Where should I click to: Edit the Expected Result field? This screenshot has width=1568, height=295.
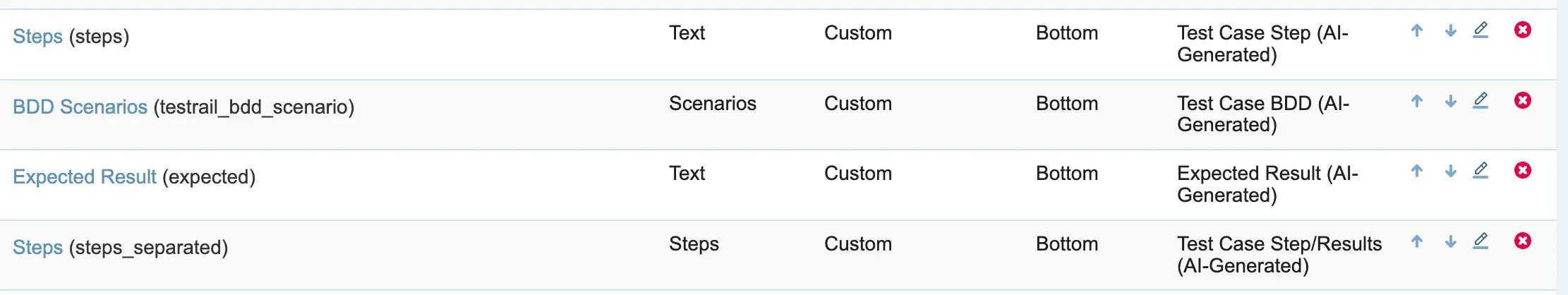tap(1480, 171)
